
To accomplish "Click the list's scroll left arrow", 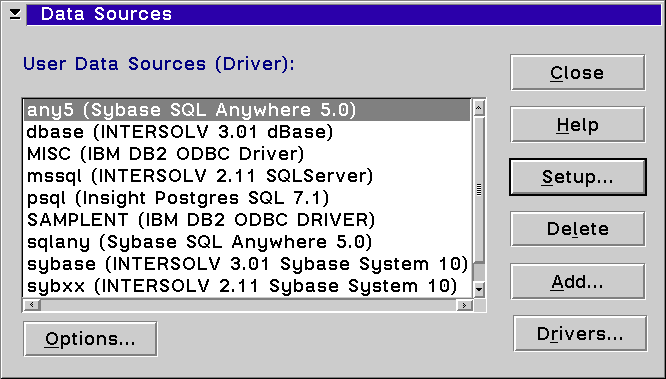I will tap(32, 305).
